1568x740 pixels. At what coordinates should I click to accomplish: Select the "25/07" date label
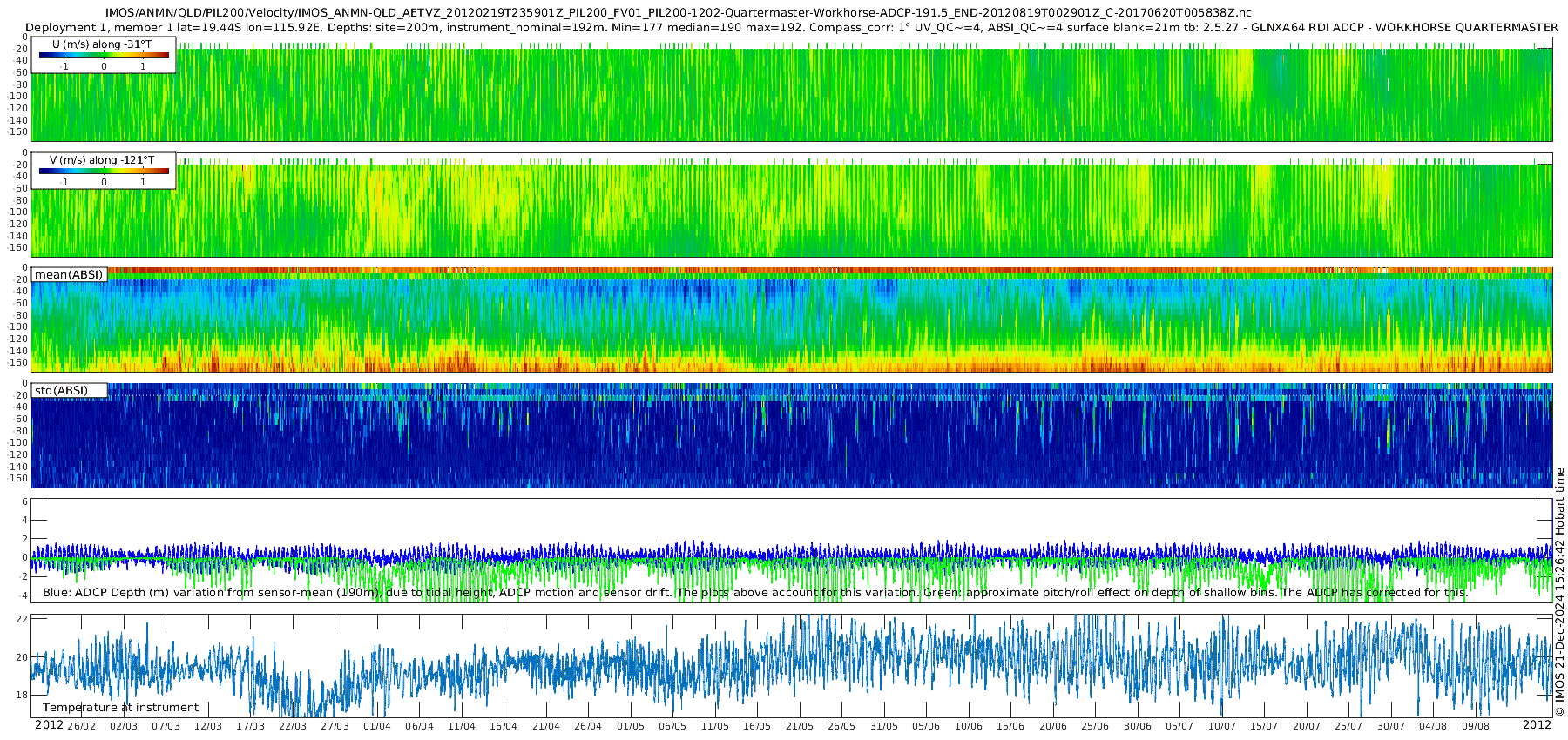1348,727
